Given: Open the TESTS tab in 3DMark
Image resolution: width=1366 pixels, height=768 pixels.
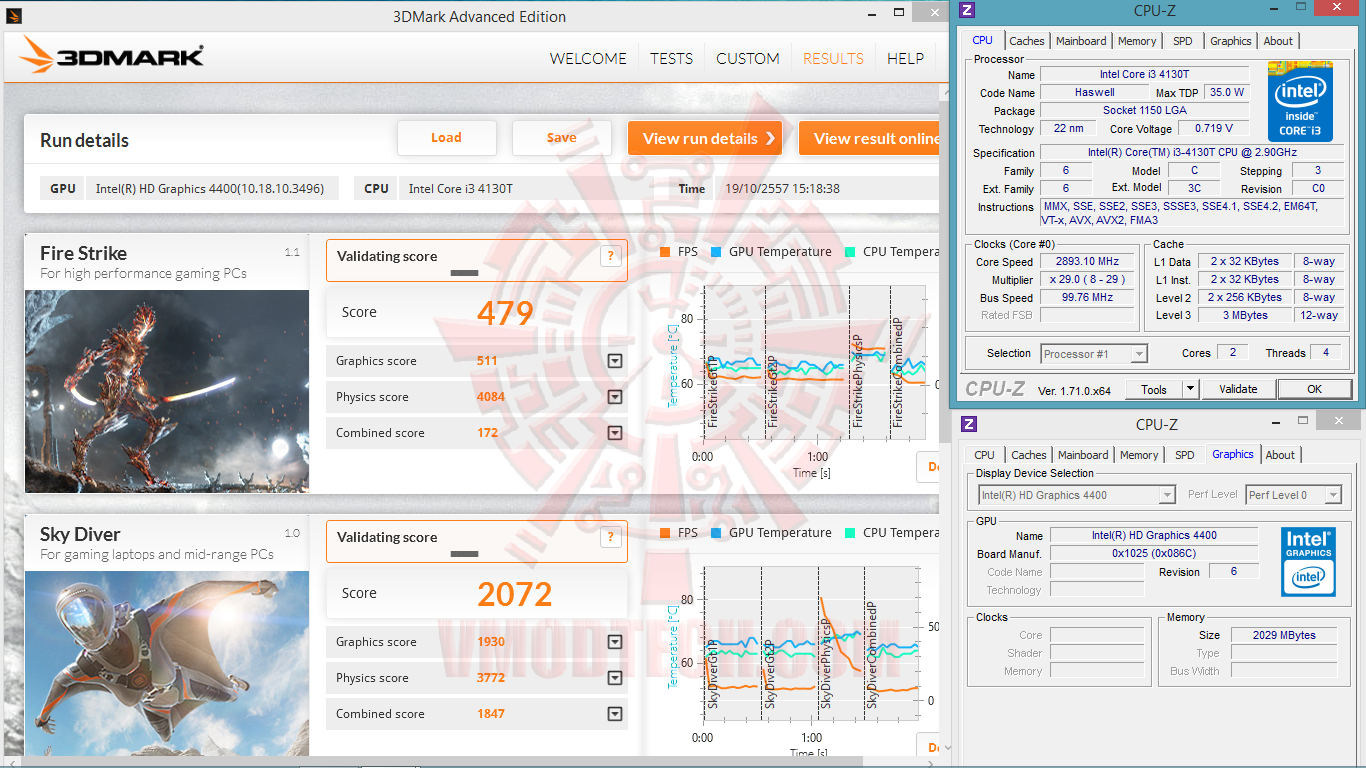Looking at the screenshot, I should (671, 58).
